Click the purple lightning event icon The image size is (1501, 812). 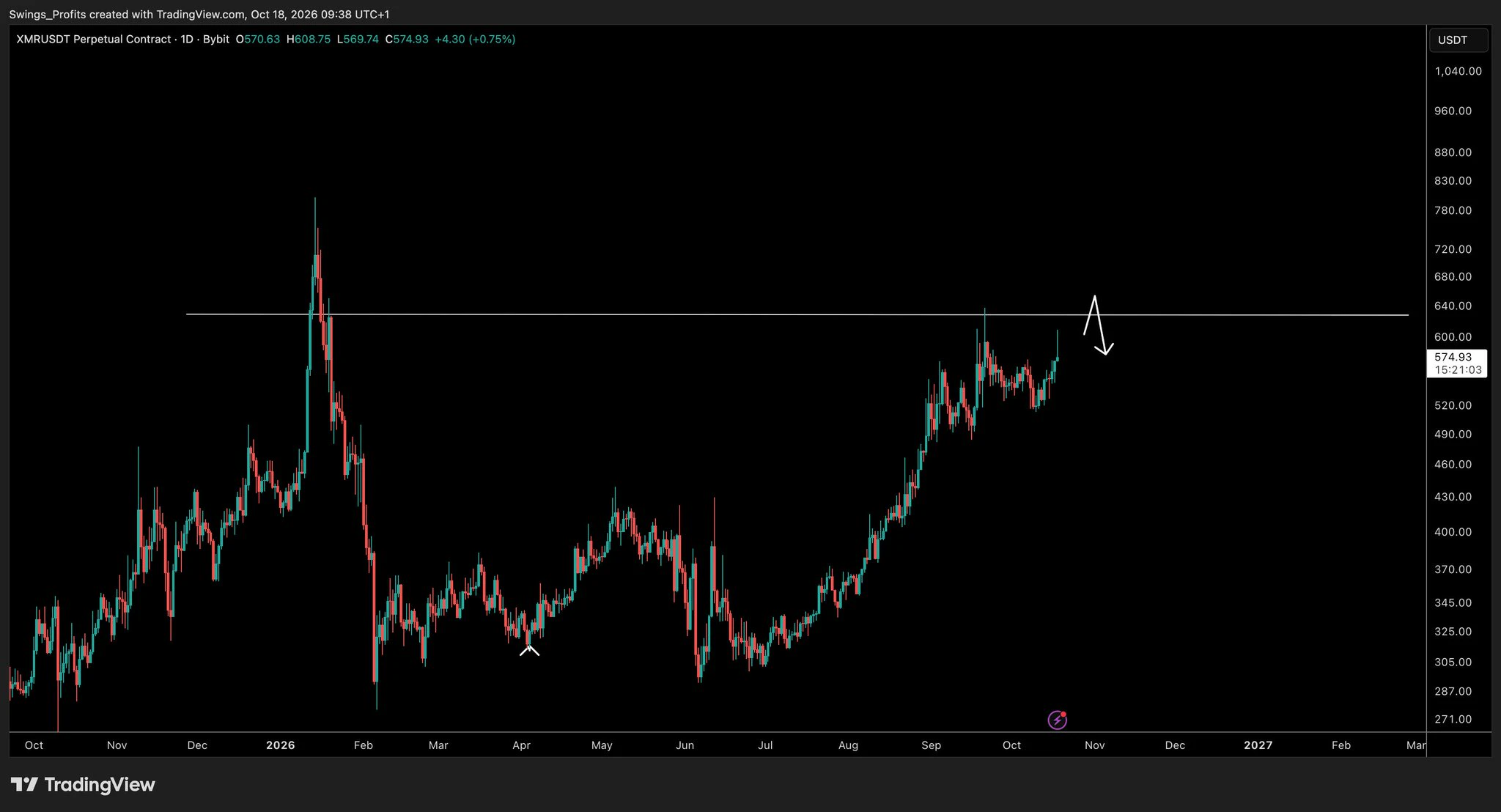[1057, 720]
